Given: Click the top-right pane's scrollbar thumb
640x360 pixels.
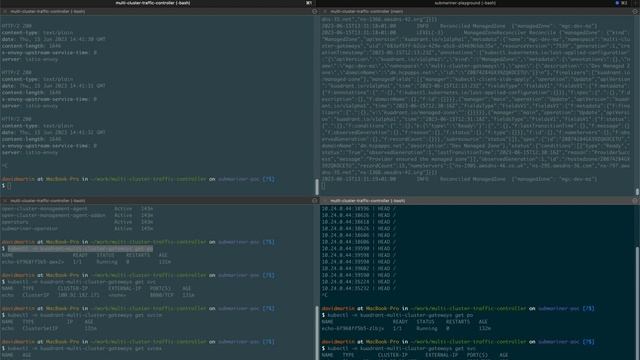Looking at the screenshot, I should tap(637, 191).
